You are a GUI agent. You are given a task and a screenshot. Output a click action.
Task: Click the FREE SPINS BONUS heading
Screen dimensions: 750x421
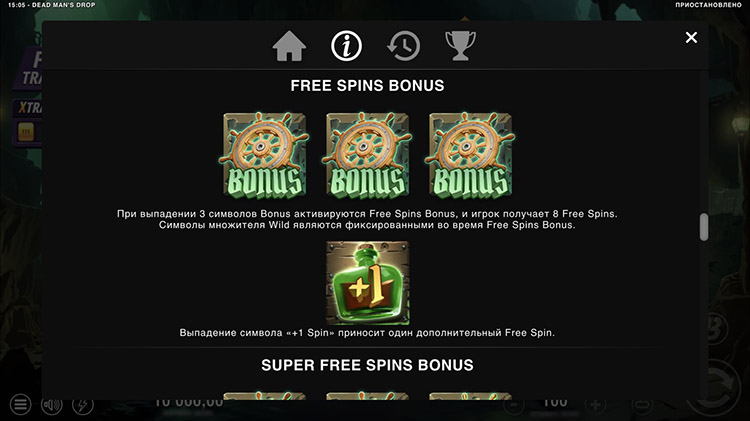[367, 86]
